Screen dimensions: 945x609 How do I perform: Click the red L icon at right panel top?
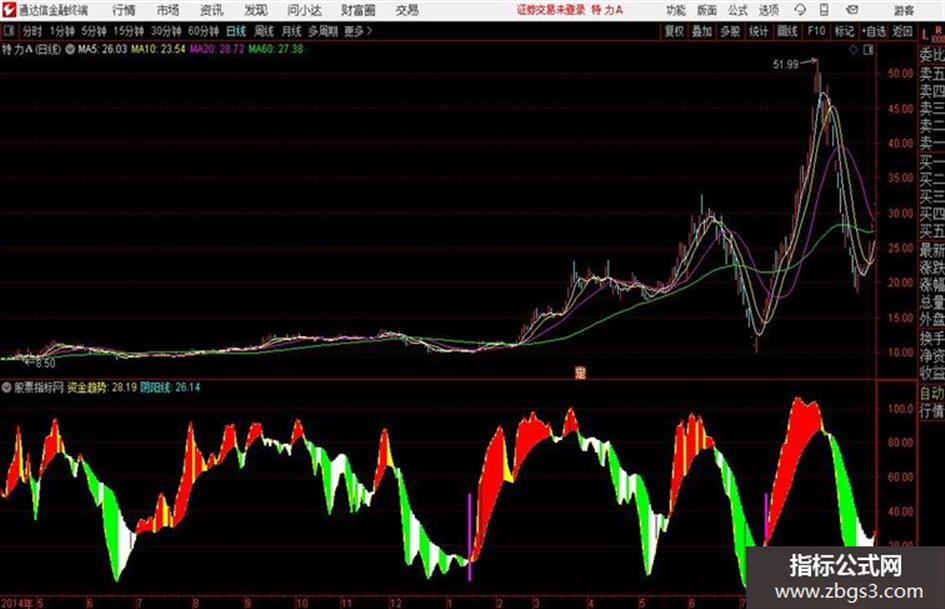926,34
